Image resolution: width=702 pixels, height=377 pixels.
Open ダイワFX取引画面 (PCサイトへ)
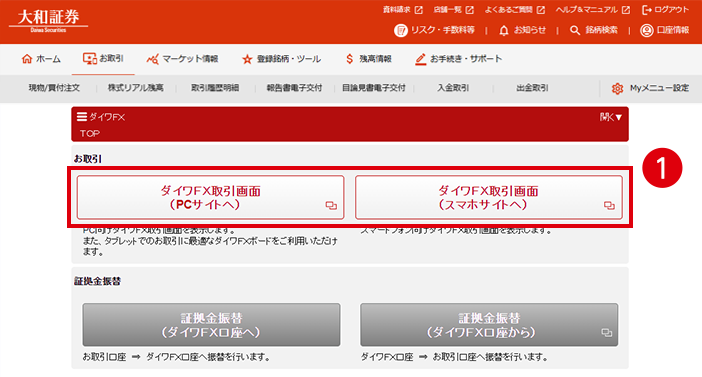(x=210, y=197)
